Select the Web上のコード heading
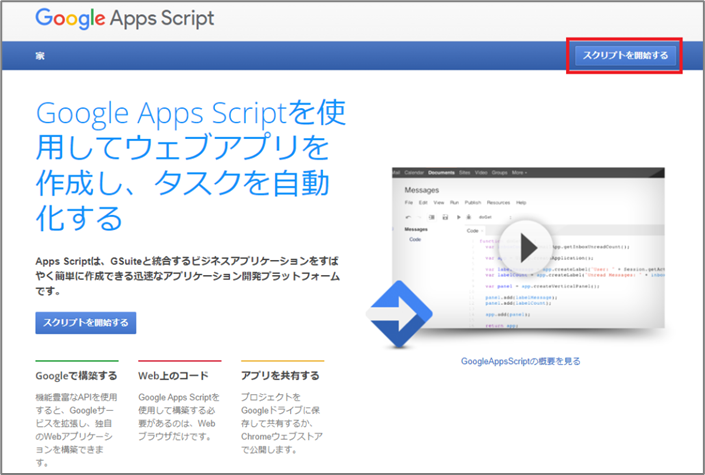Viewport: 705px width, 475px height. (x=174, y=376)
